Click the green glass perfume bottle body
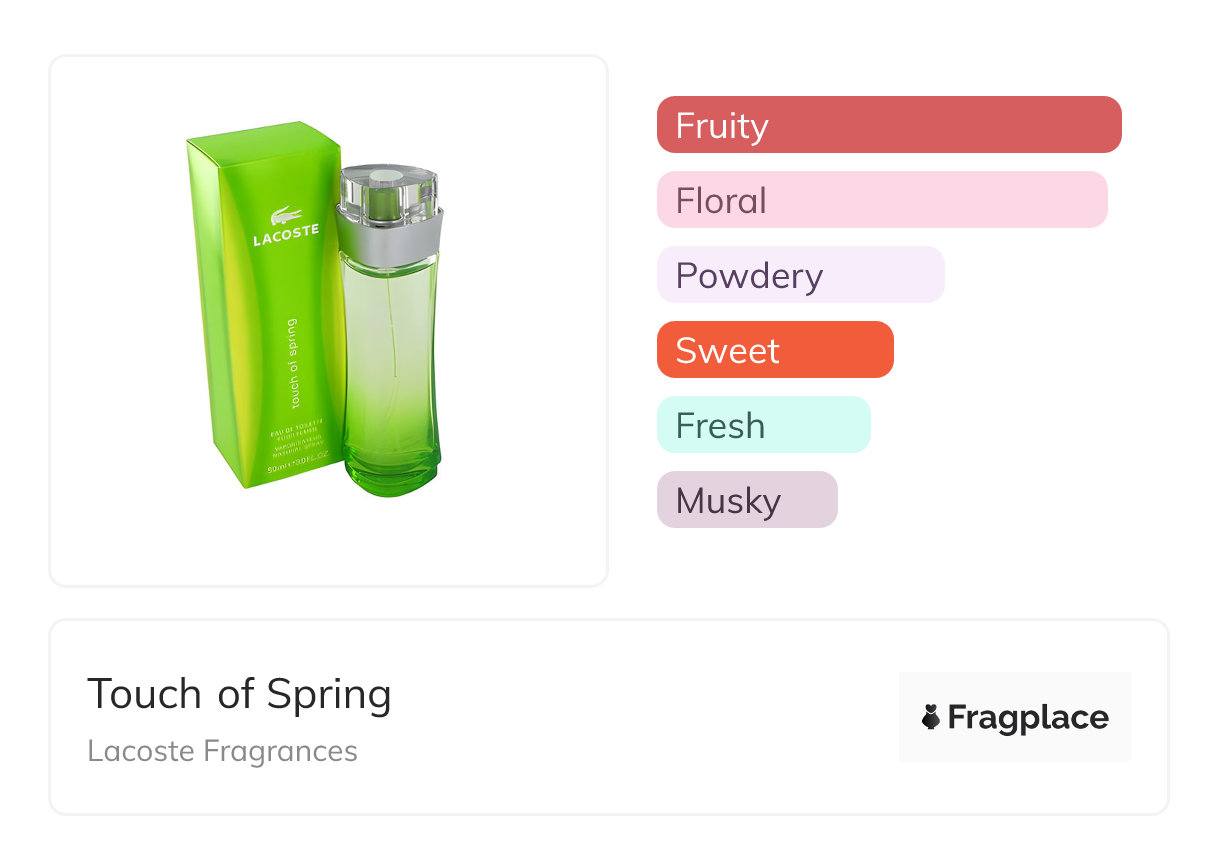 (x=390, y=350)
